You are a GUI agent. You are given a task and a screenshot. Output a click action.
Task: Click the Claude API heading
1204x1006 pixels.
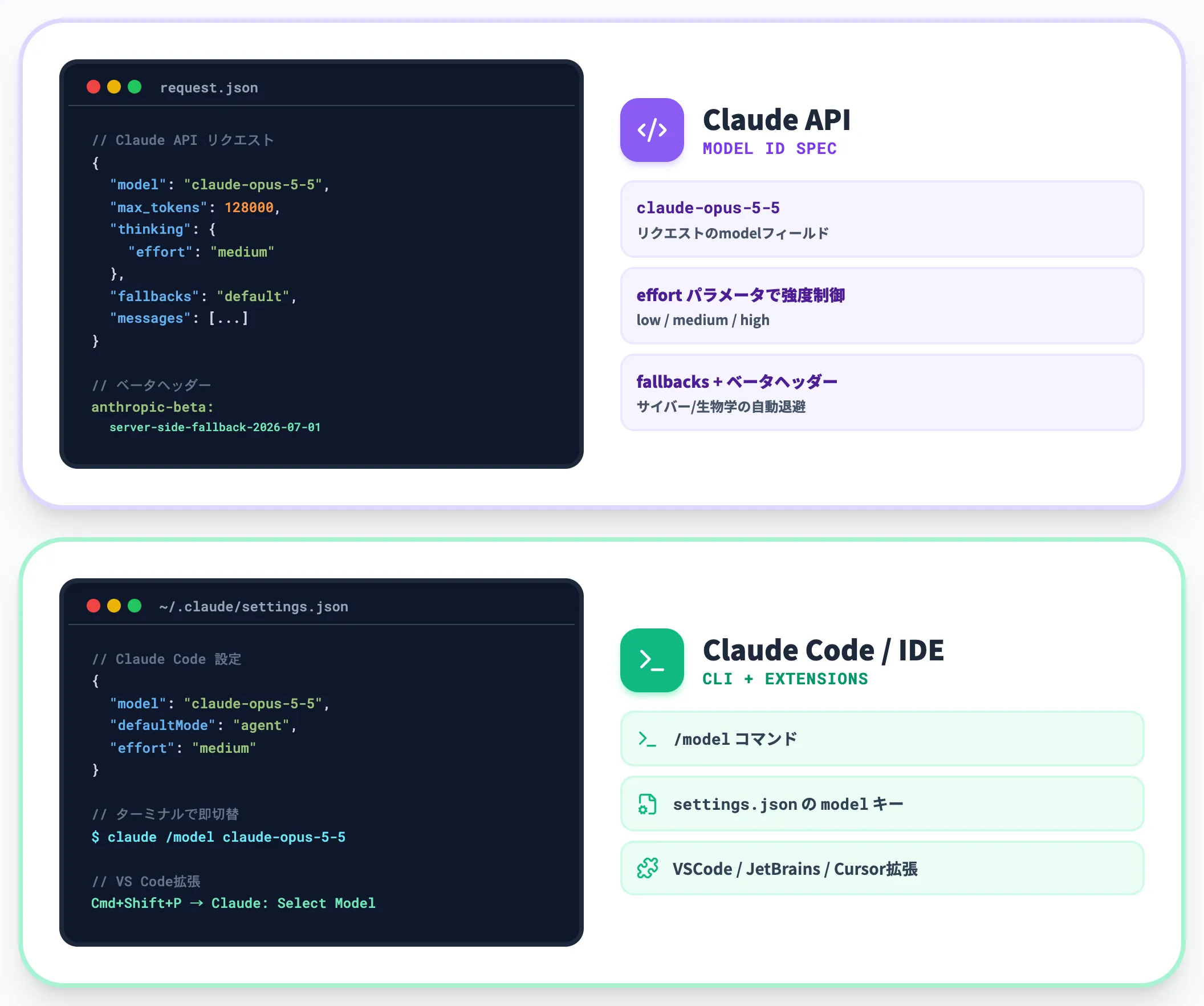[776, 120]
